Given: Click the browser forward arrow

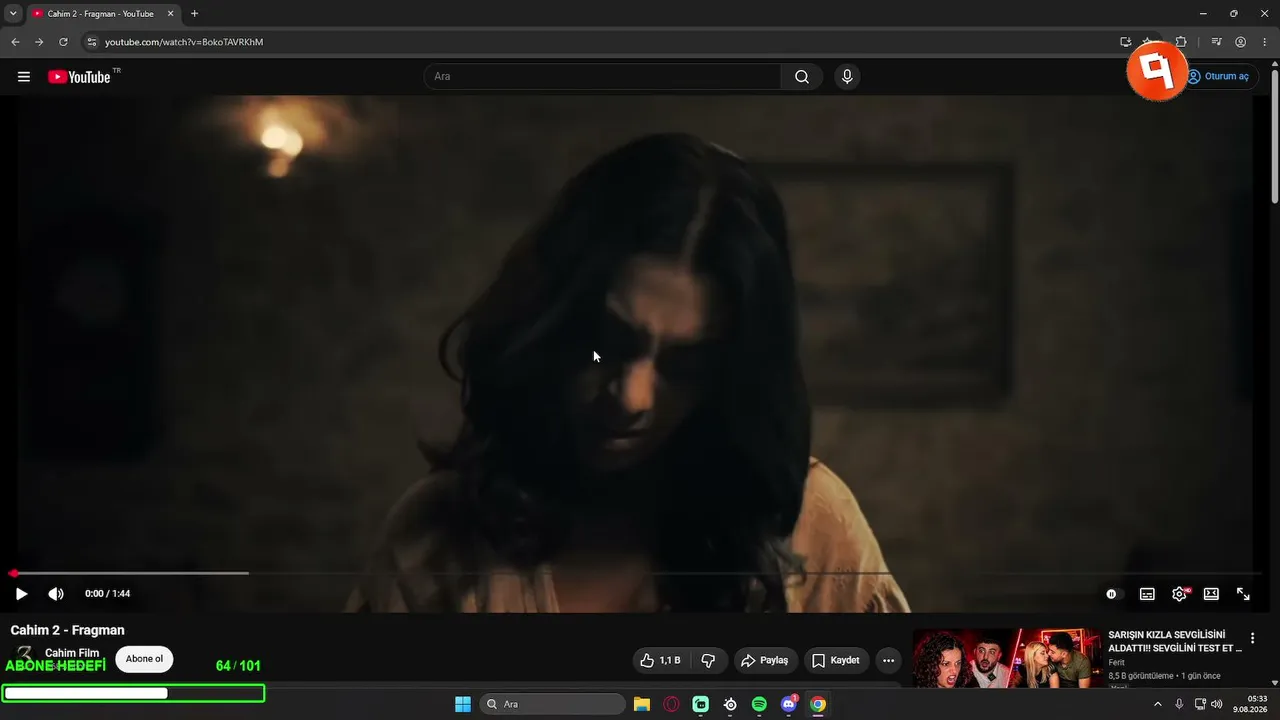Looking at the screenshot, I should (x=39, y=42).
